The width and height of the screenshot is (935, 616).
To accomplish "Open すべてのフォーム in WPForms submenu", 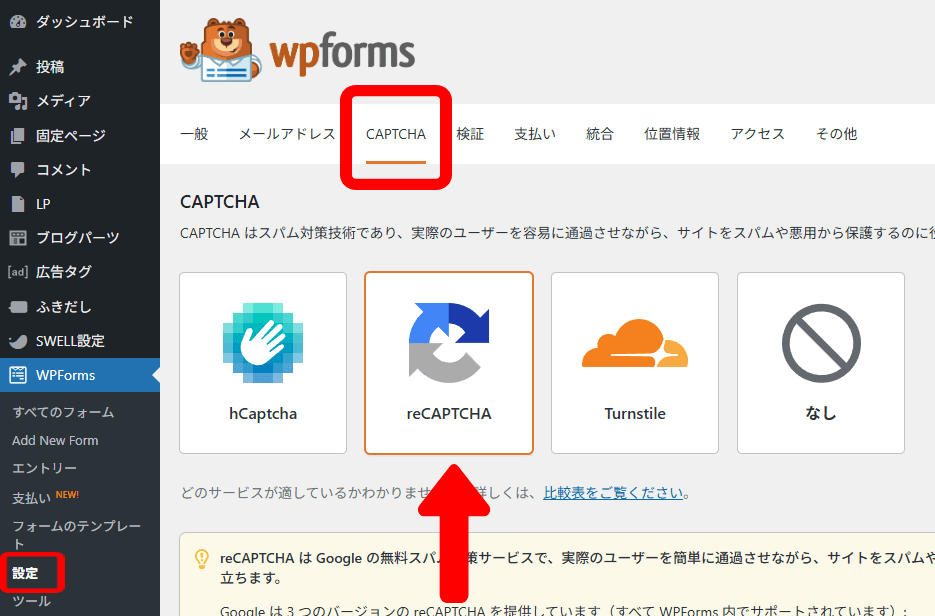I will (x=63, y=412).
